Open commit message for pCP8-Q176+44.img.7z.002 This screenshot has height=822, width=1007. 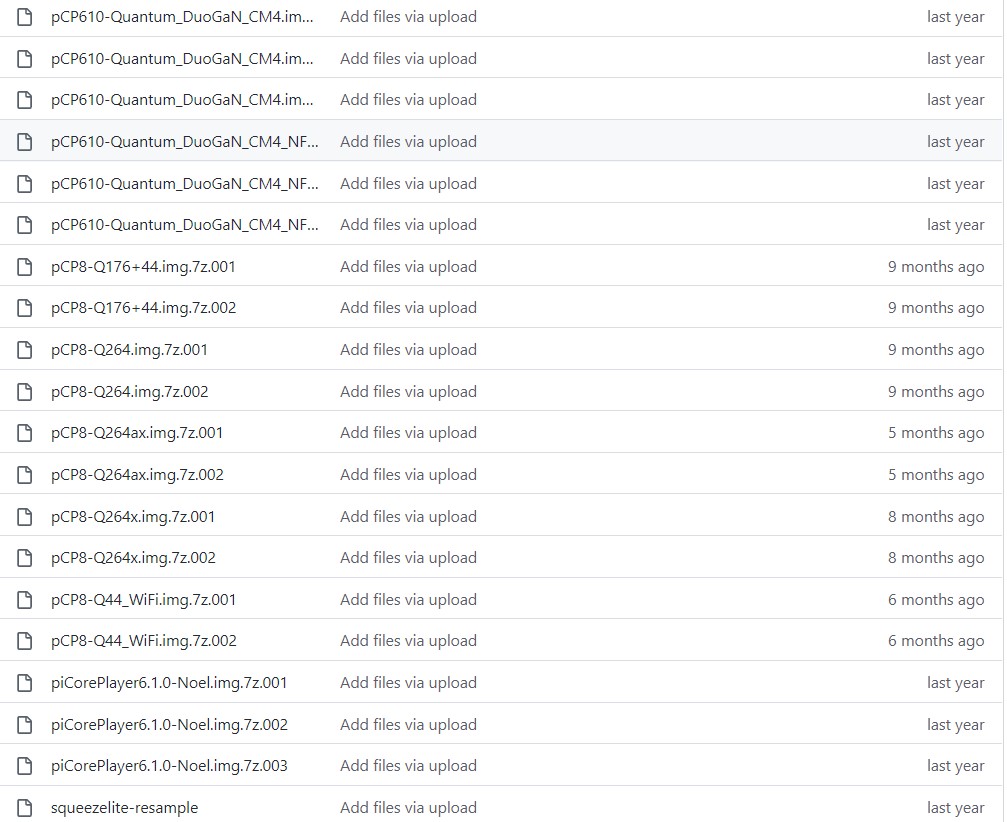click(408, 308)
